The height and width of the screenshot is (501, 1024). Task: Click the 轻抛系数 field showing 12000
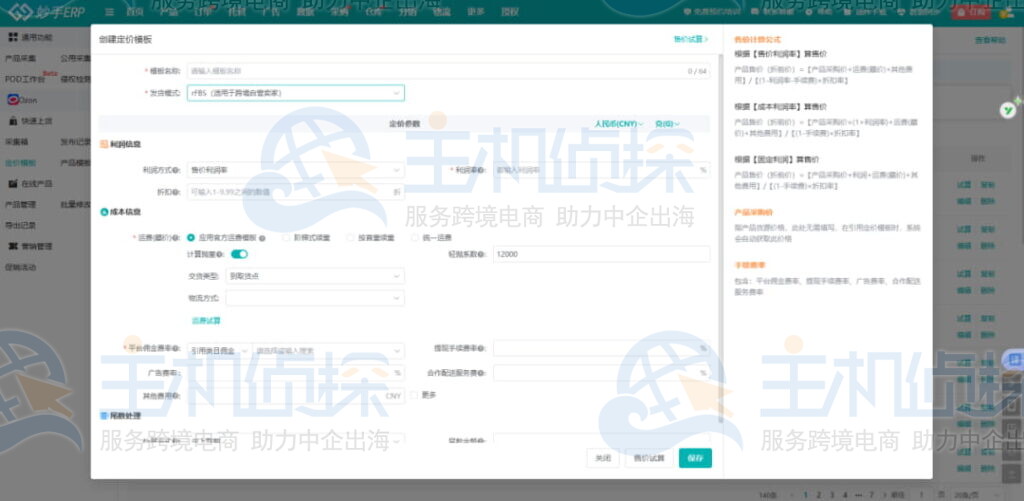click(x=601, y=254)
